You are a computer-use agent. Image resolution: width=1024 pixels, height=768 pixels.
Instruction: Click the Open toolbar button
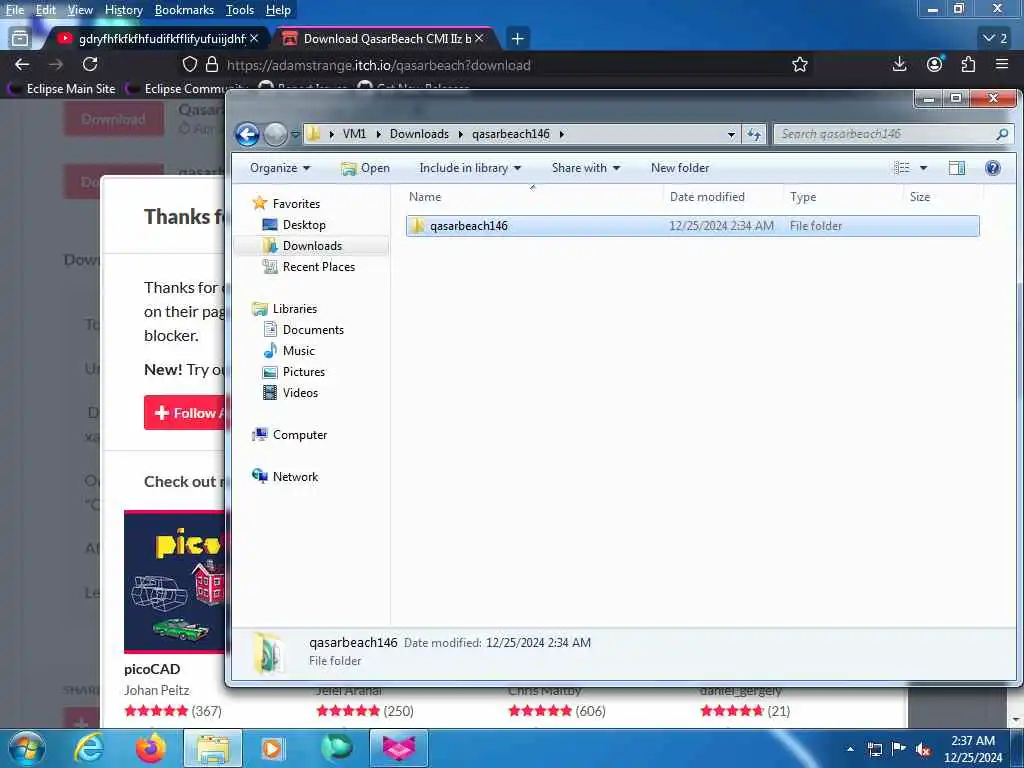365,168
